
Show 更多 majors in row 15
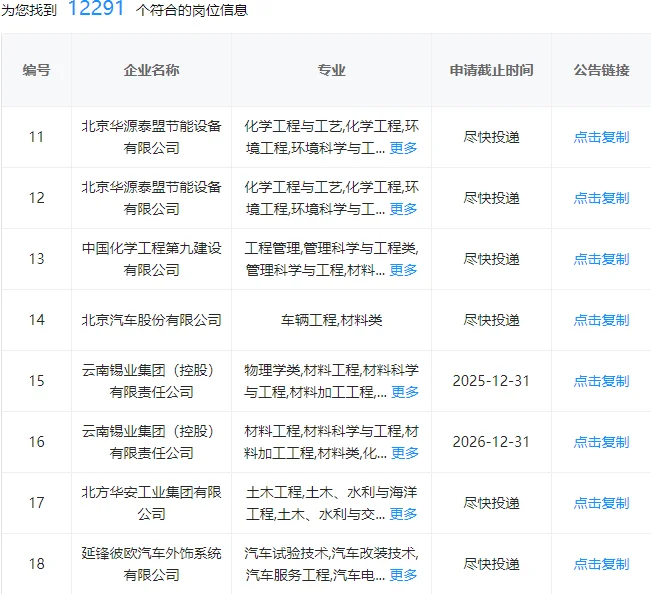[x=405, y=392]
